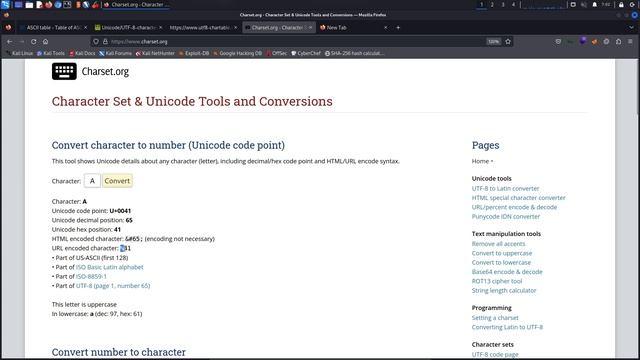Open the Firefox home page icon
Viewport: 640px width, 360px height.
pyautogui.click(x=45, y=42)
